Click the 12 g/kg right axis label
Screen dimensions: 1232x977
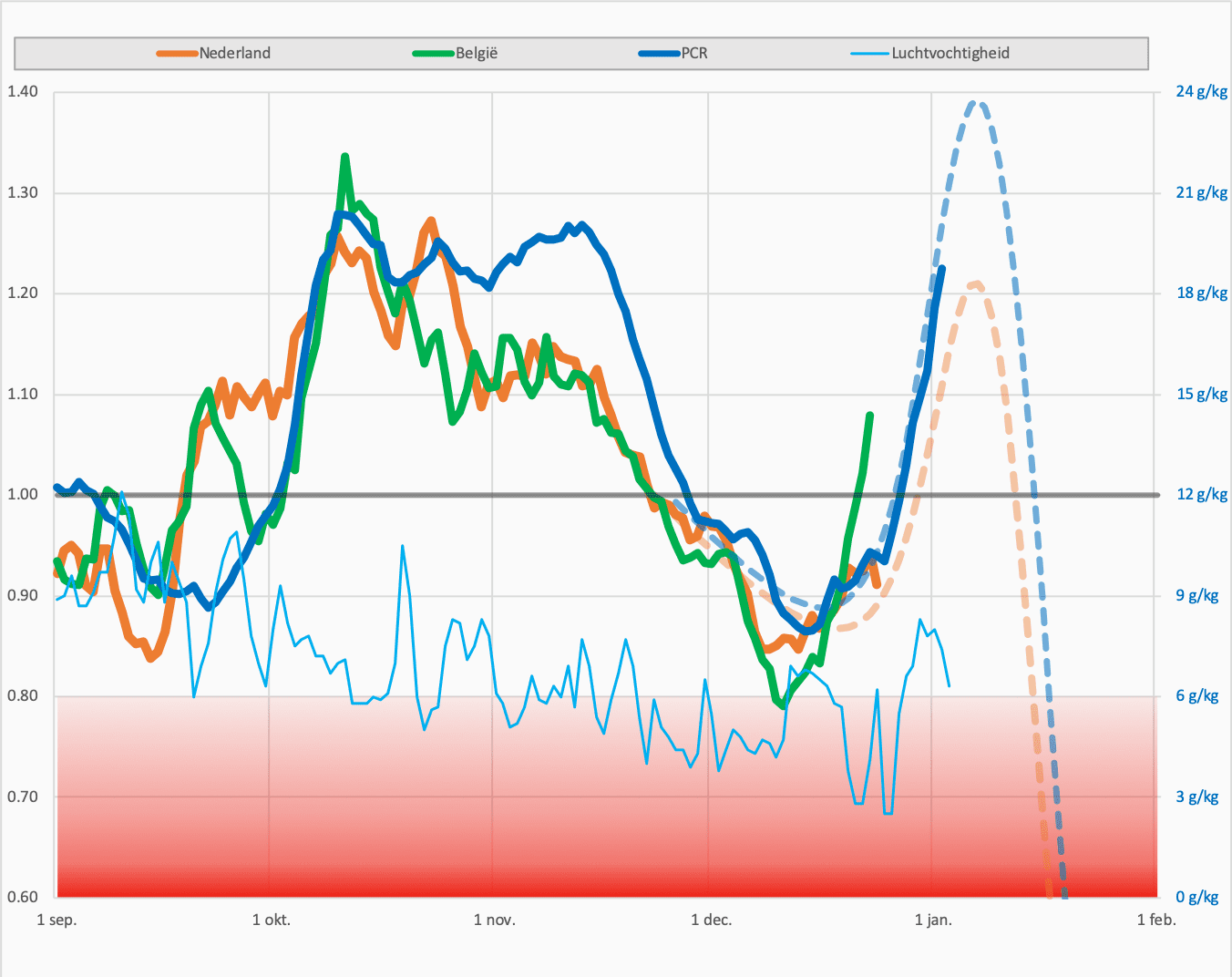(x=1202, y=494)
